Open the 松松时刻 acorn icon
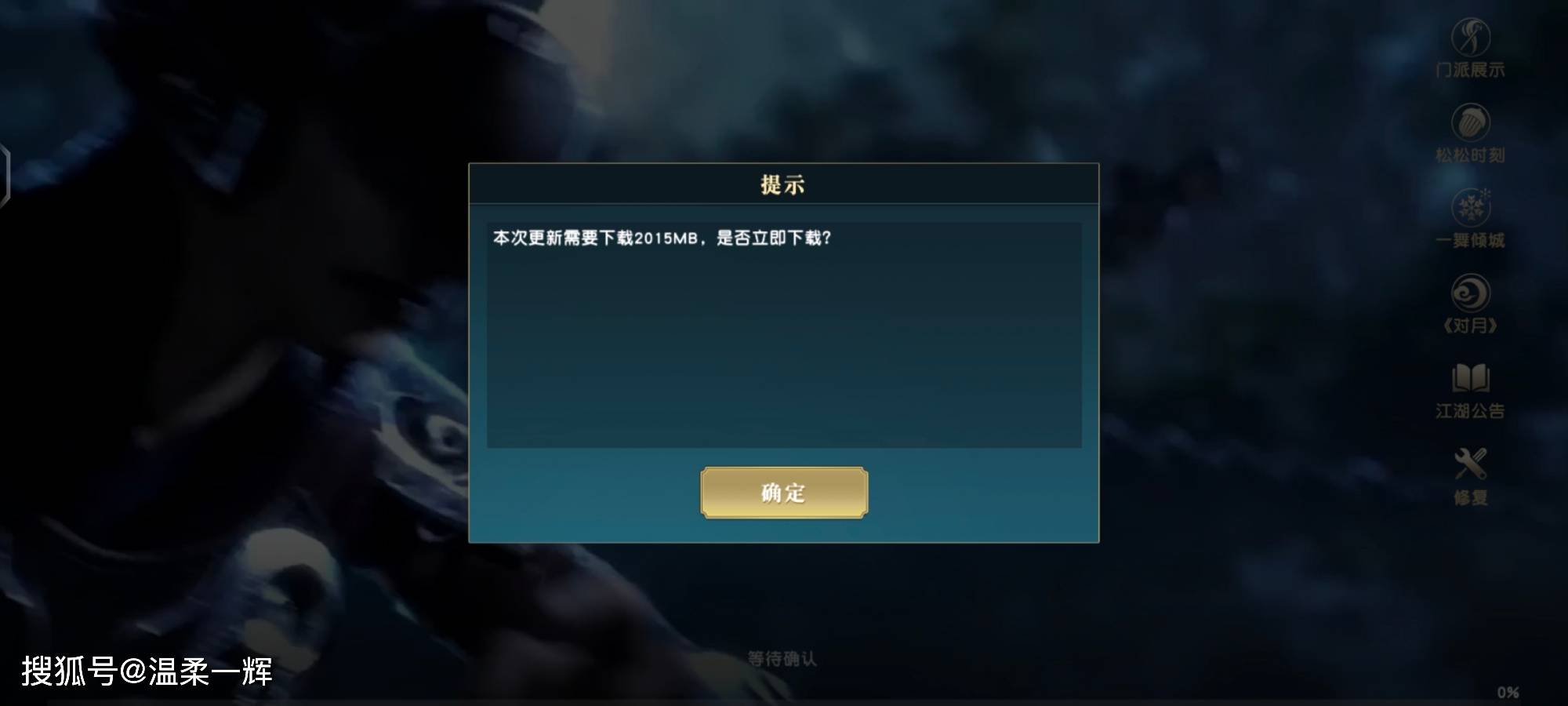1568x706 pixels. (1470, 122)
